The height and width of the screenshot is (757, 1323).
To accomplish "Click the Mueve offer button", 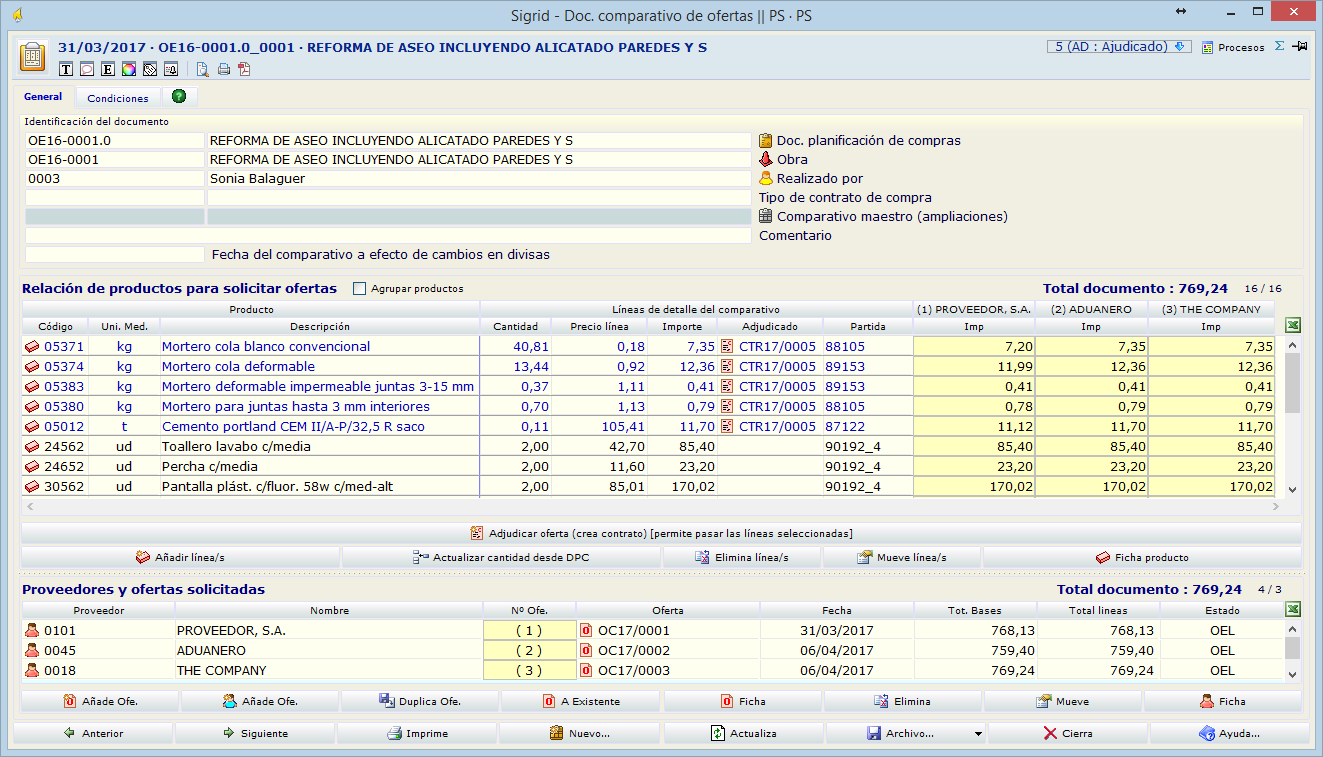I will (1062, 701).
